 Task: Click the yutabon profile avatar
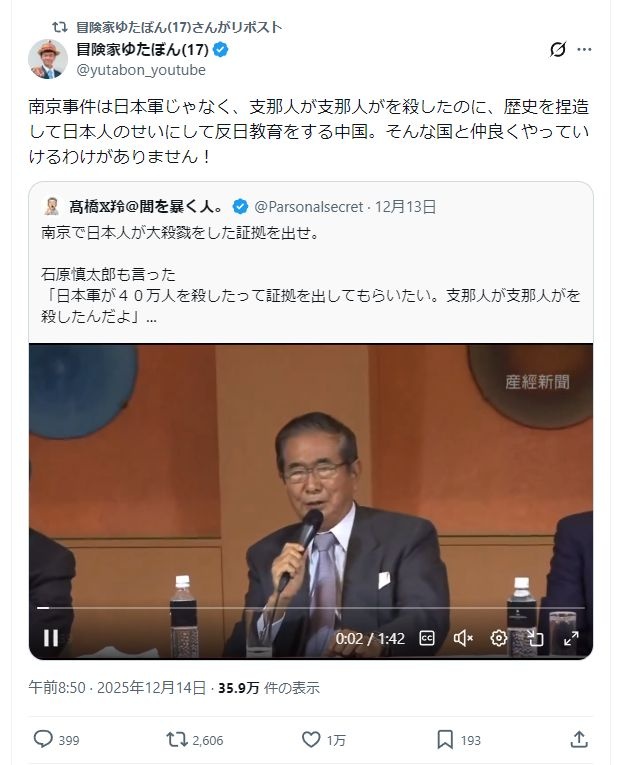pyautogui.click(x=47, y=59)
